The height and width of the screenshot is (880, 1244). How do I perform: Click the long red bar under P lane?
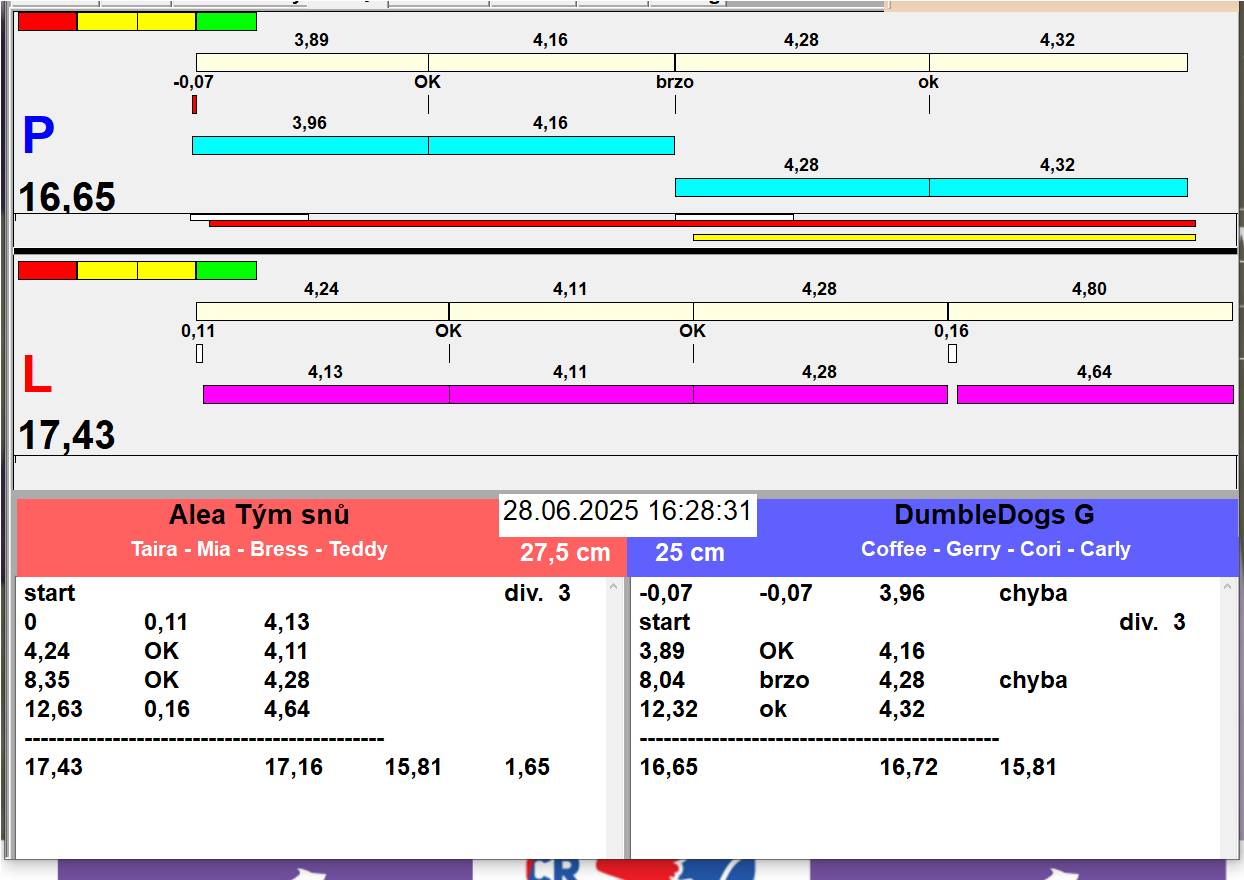coord(702,224)
